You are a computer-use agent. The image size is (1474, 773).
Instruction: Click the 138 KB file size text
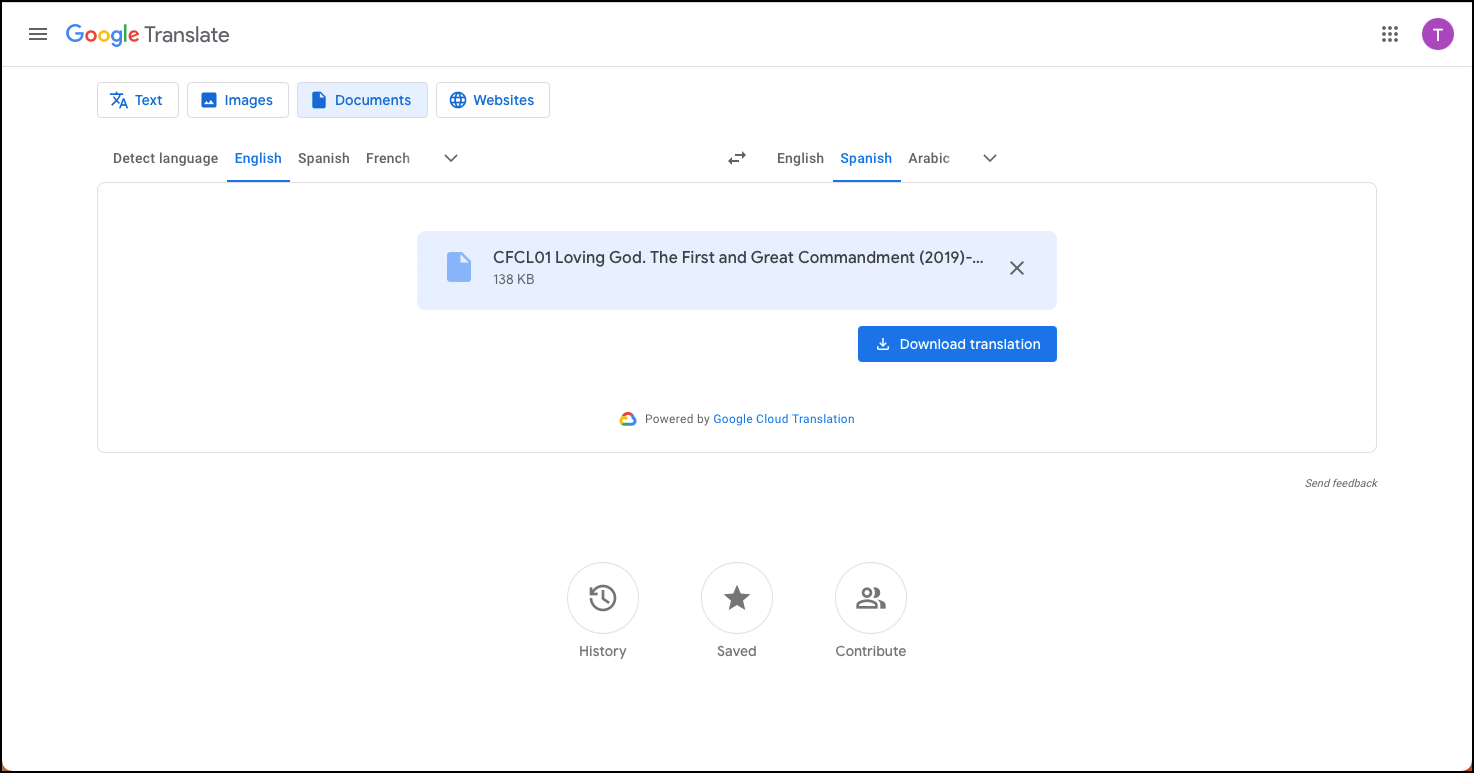(514, 280)
